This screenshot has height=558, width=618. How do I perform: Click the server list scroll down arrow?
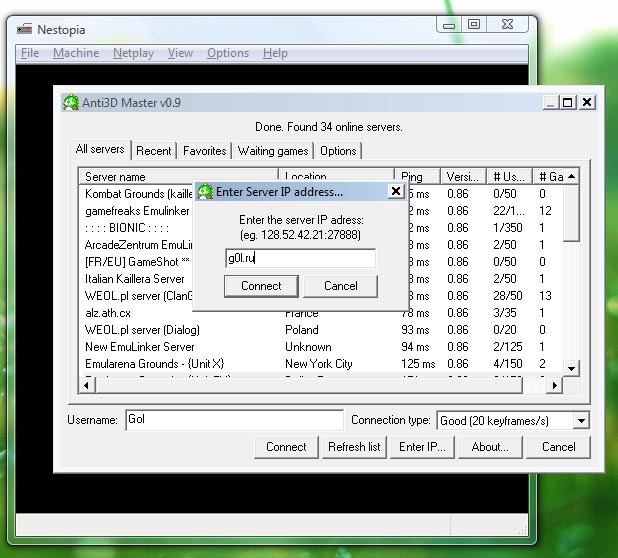coord(571,368)
